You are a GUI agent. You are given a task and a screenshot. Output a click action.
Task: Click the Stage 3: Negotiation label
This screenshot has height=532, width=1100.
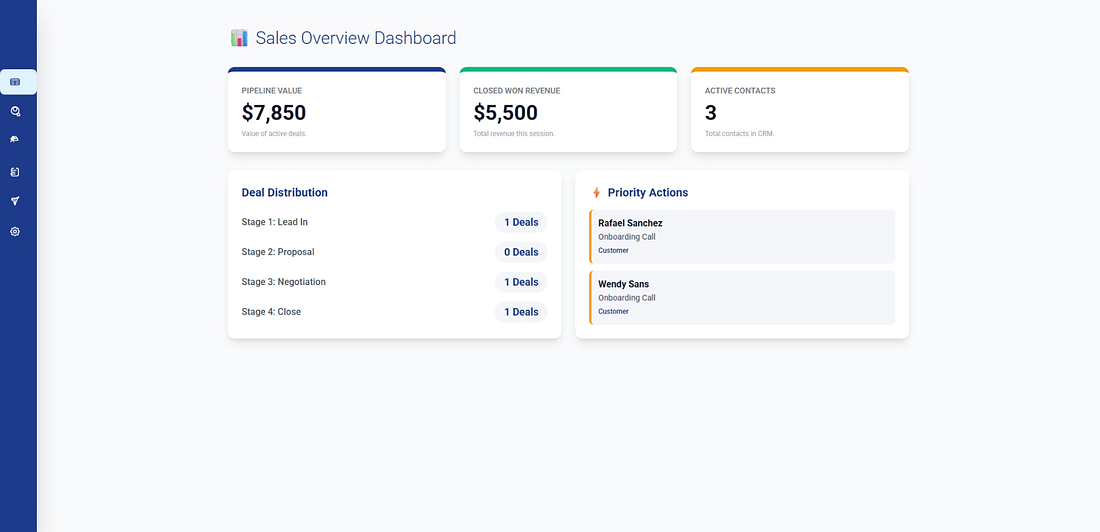[x=283, y=282]
